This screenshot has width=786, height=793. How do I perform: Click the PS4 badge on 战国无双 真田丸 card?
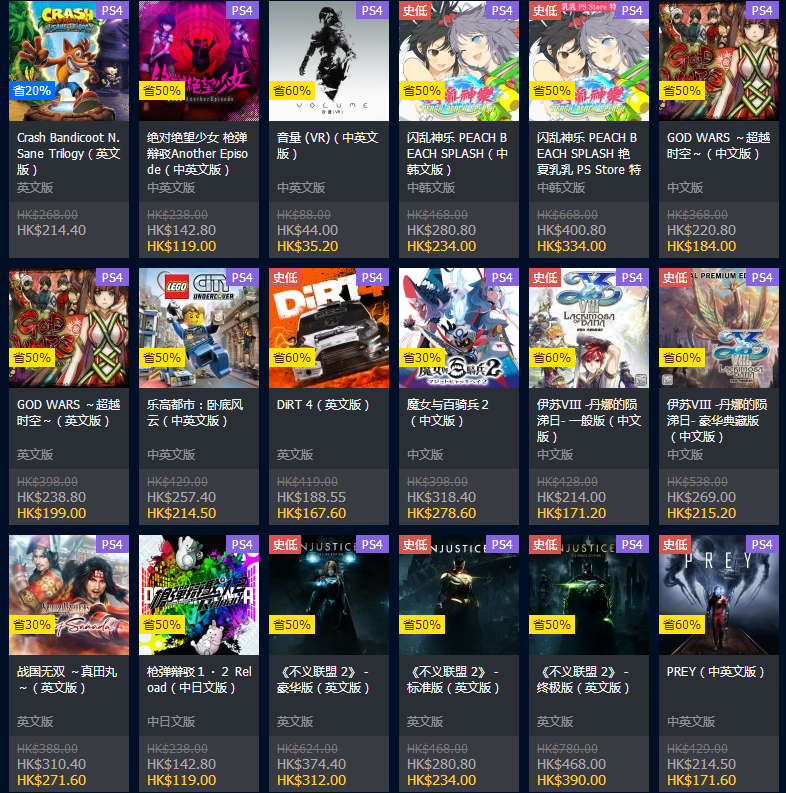pyautogui.click(x=112, y=545)
